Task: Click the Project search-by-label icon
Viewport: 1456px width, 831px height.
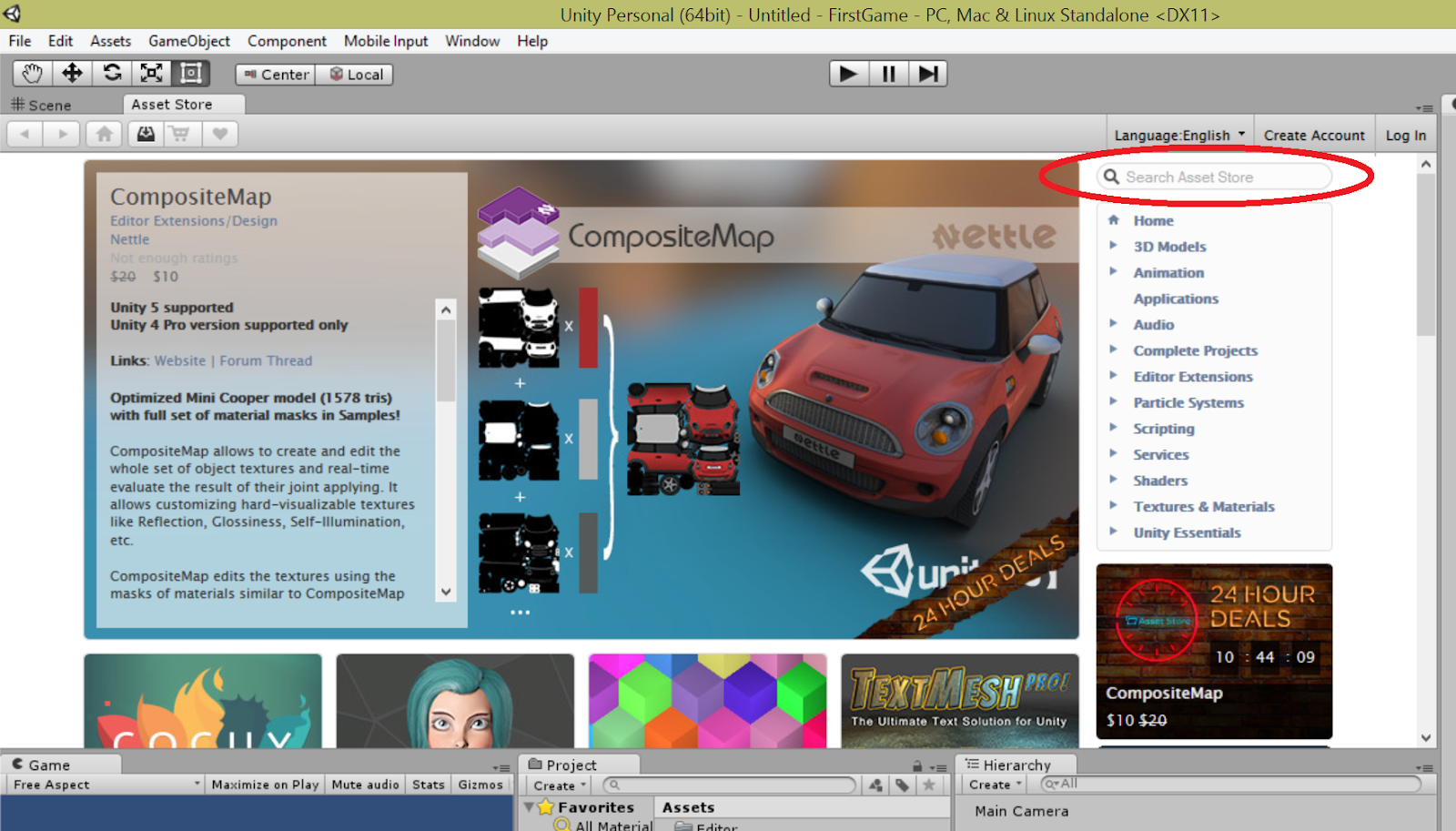Action: 902,785
